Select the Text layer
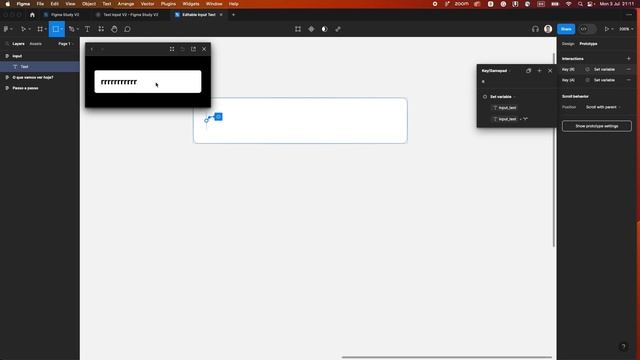Image resolution: width=640 pixels, height=360 pixels. [40, 67]
